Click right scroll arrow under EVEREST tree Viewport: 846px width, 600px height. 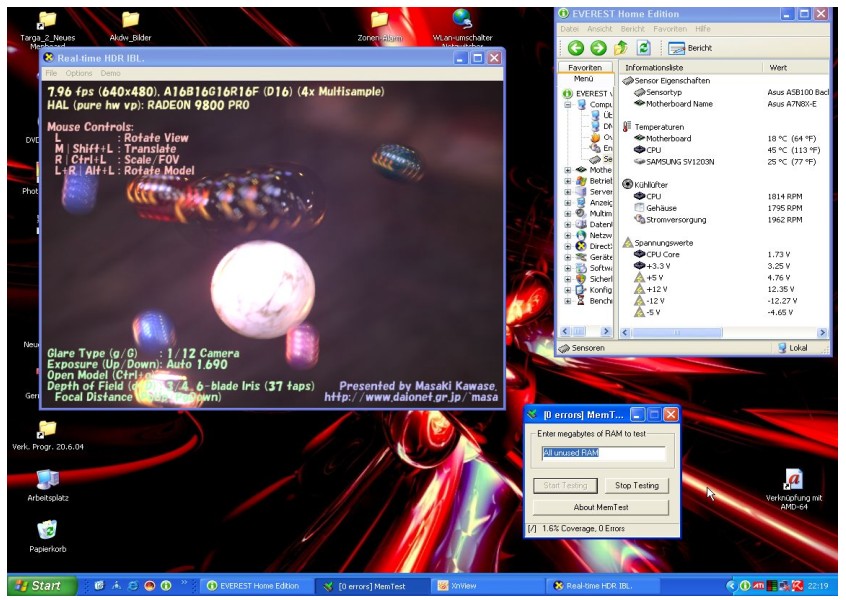click(x=606, y=331)
